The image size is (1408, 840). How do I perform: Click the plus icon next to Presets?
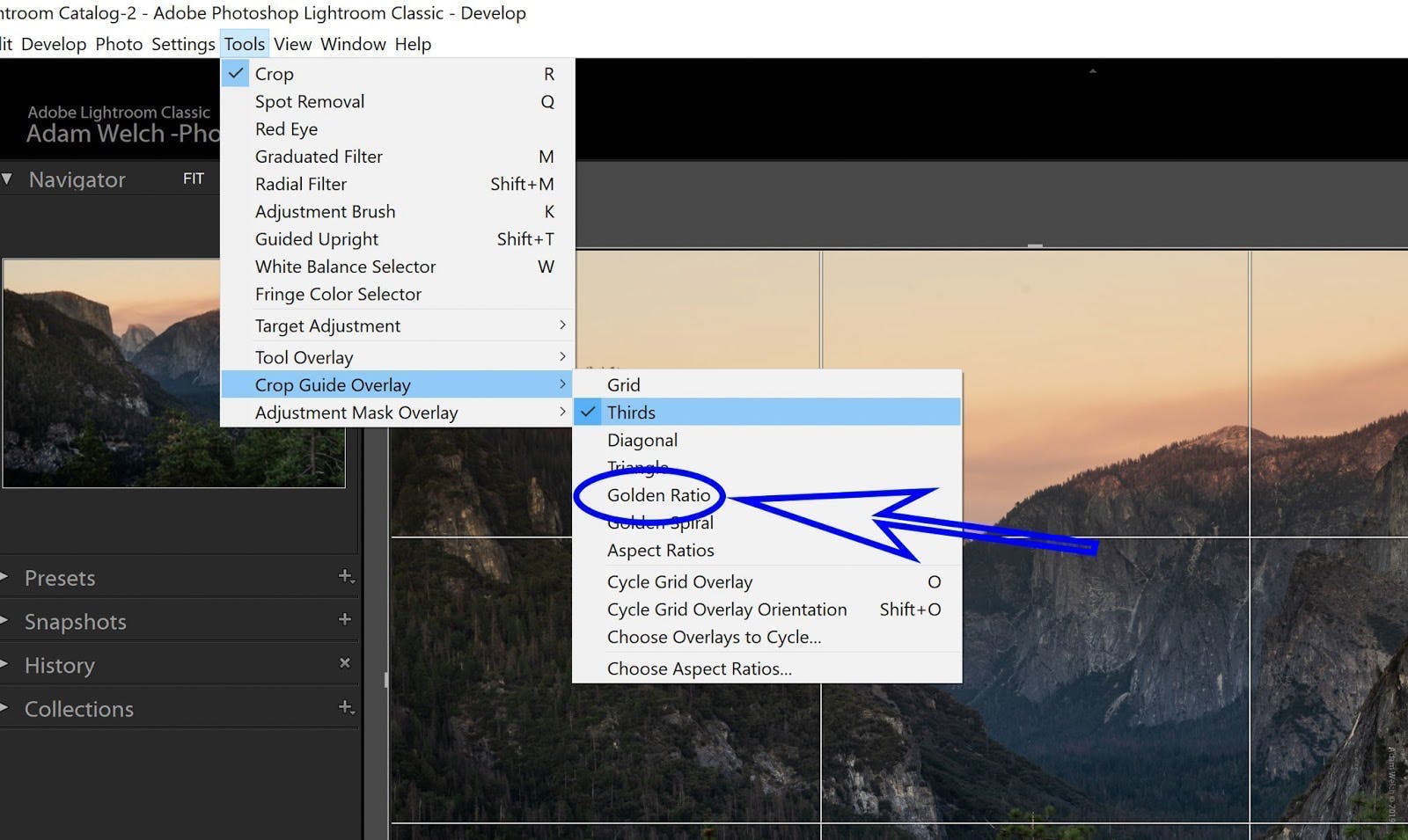tap(346, 577)
